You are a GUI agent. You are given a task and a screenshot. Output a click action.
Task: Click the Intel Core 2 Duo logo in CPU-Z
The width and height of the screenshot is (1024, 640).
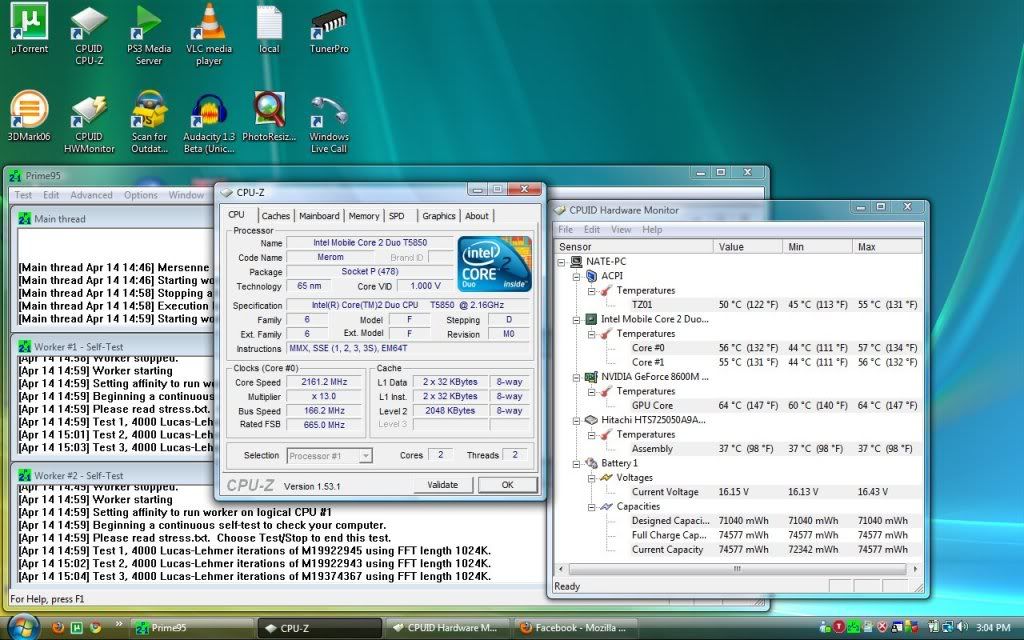tap(494, 264)
